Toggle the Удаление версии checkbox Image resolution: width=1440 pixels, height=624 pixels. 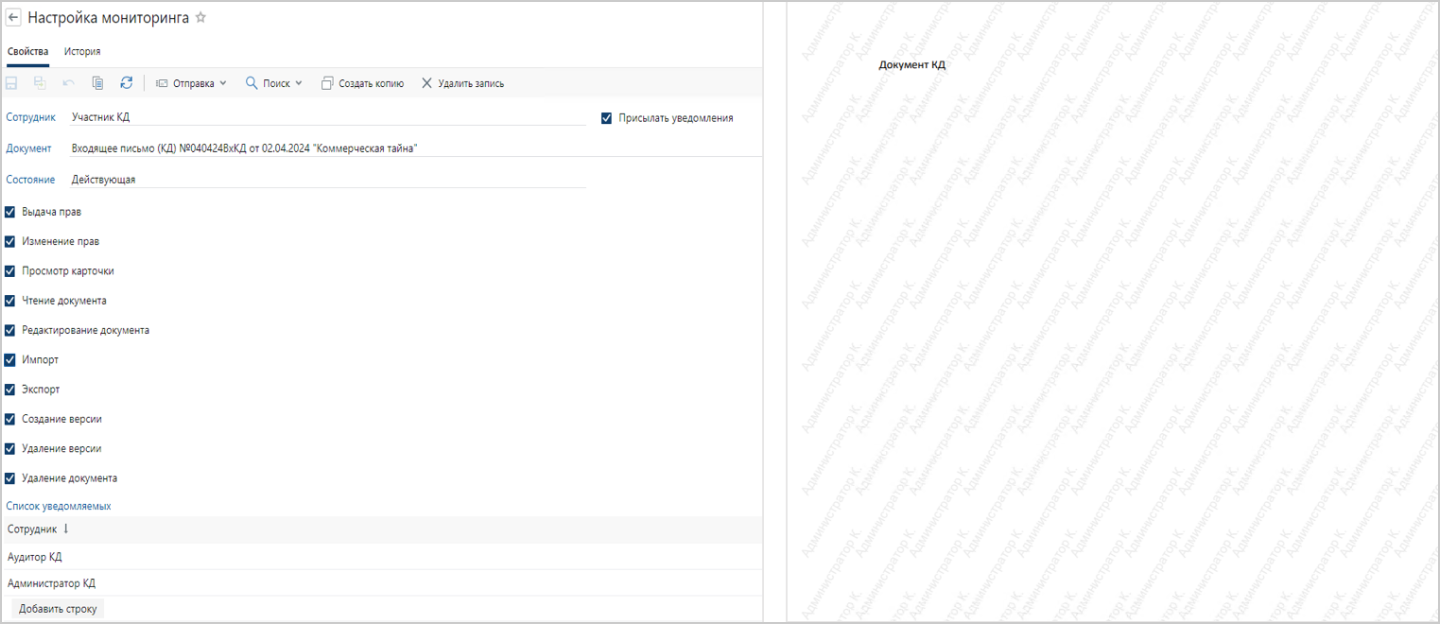10,448
